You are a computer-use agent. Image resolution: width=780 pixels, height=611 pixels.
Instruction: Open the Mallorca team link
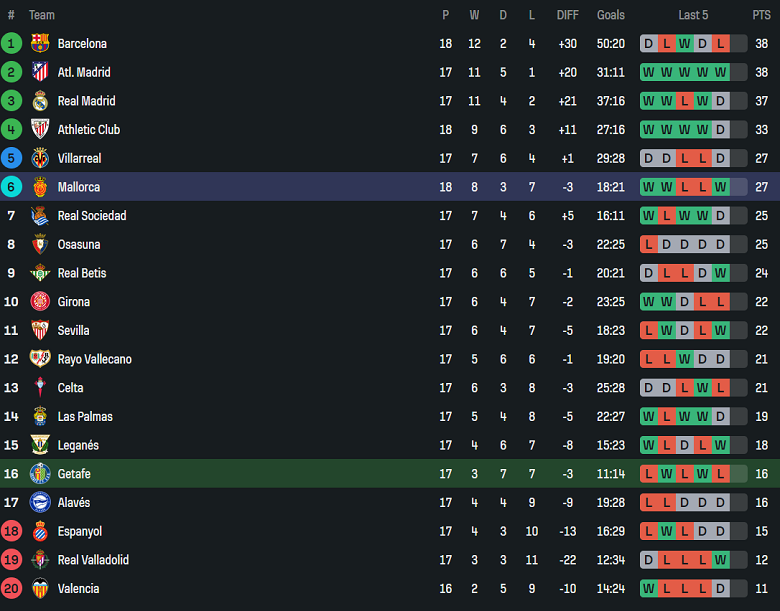[78, 187]
